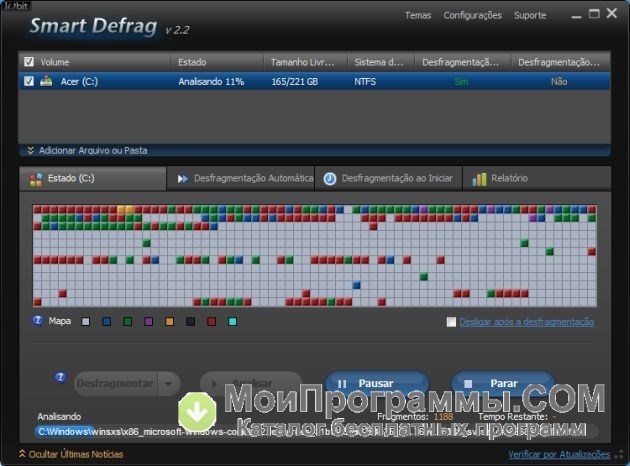Enable Desligar após a desfragmentação checkbox
The width and height of the screenshot is (630, 466).
click(x=451, y=322)
